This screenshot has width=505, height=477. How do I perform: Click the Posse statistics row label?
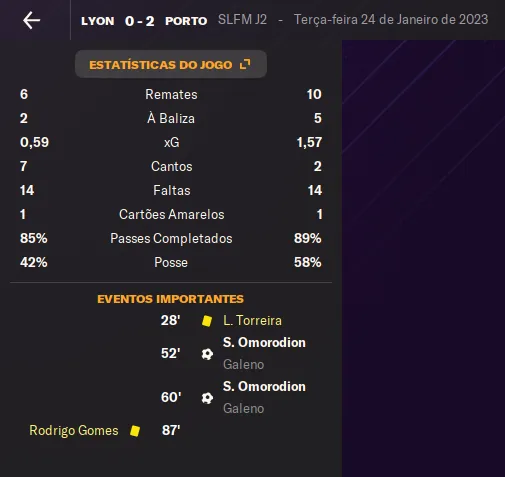(171, 263)
